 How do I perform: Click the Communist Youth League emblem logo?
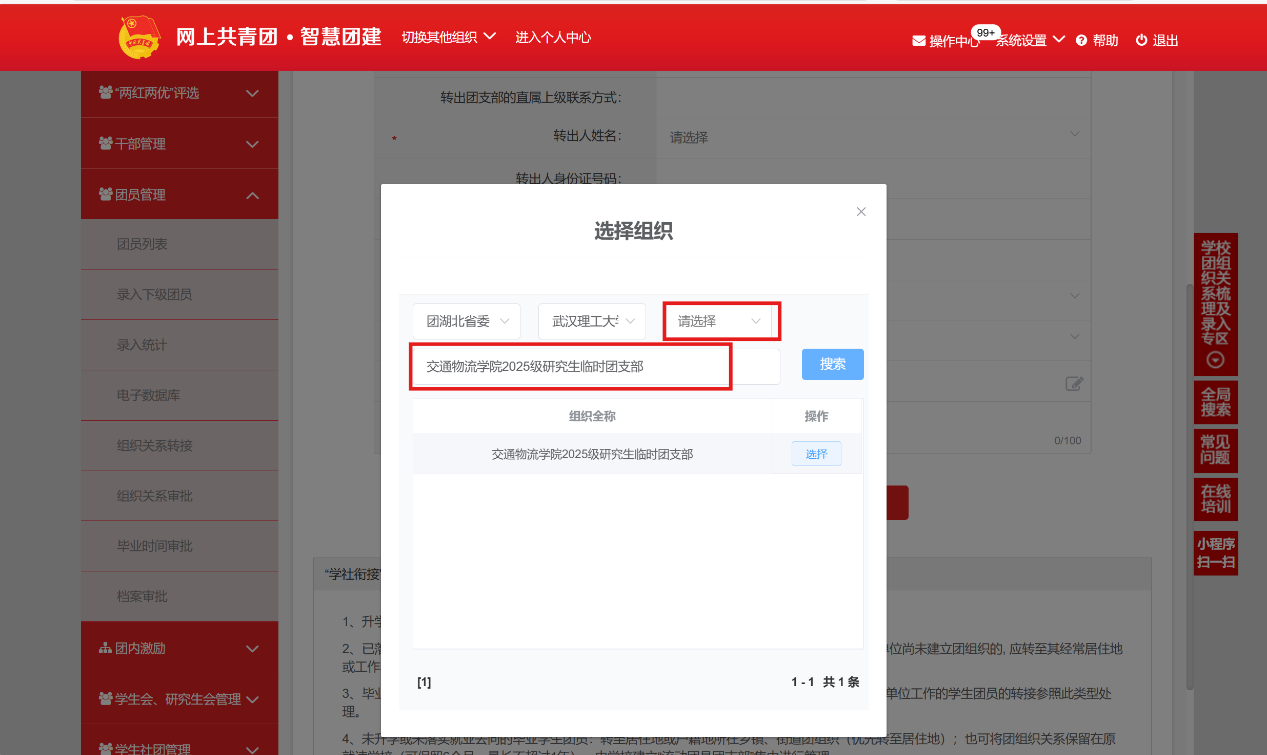coord(139,38)
